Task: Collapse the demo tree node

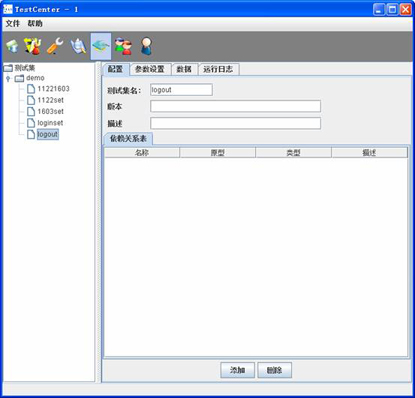Action: click(8, 78)
